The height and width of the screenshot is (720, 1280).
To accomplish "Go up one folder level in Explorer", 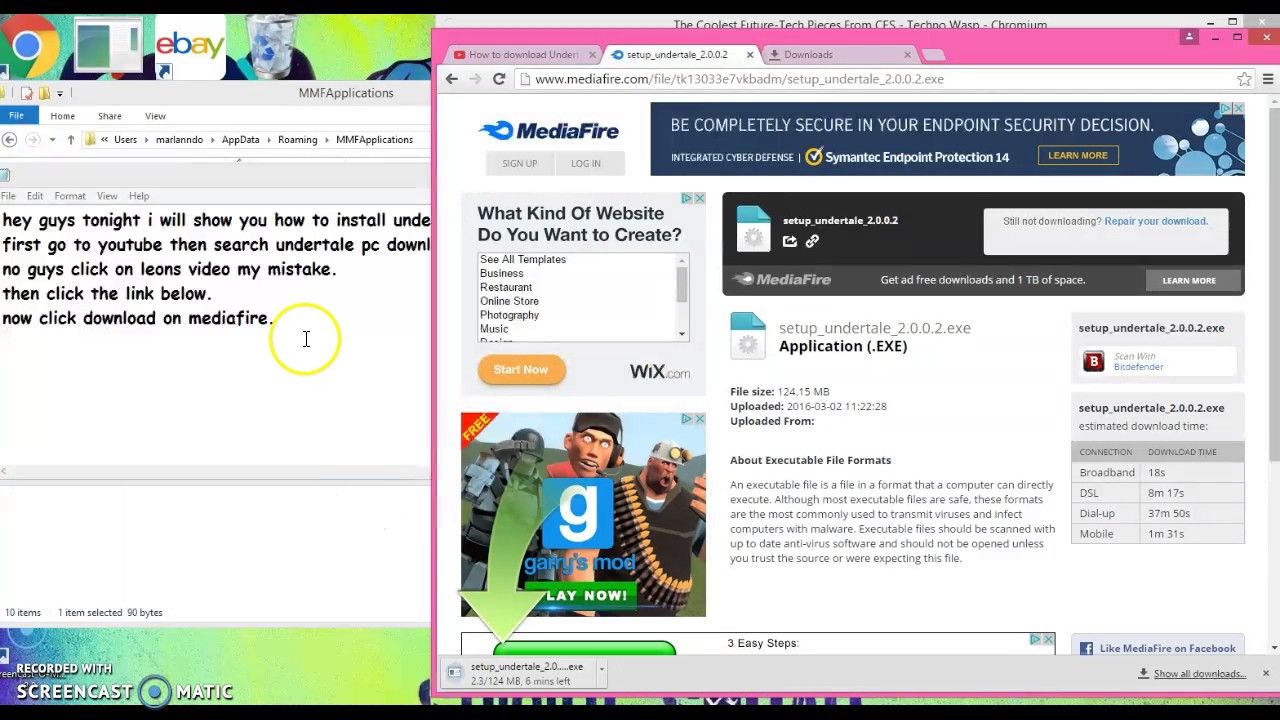I will pyautogui.click(x=70, y=140).
